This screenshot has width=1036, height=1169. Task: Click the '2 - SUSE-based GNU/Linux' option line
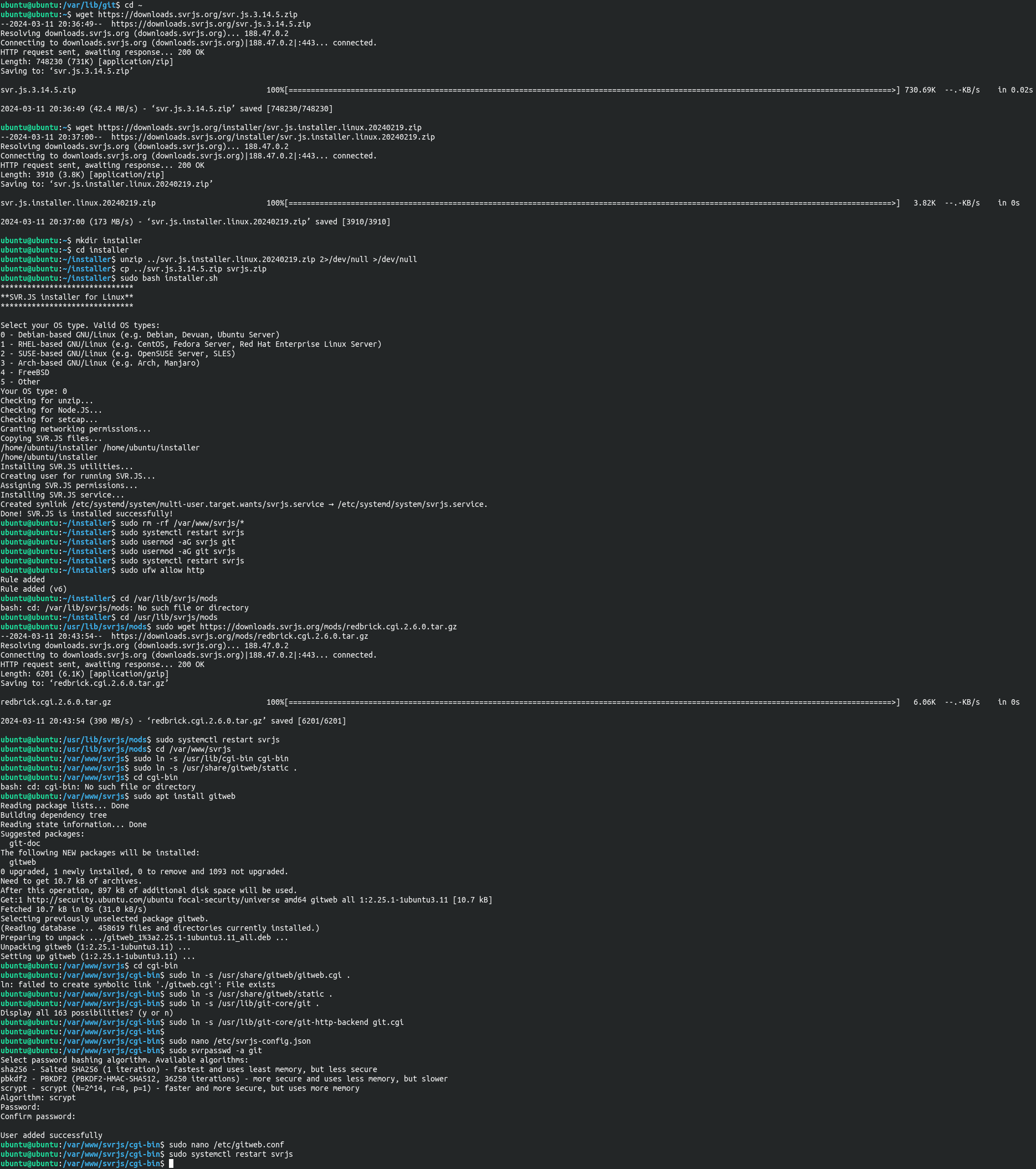[x=118, y=353]
